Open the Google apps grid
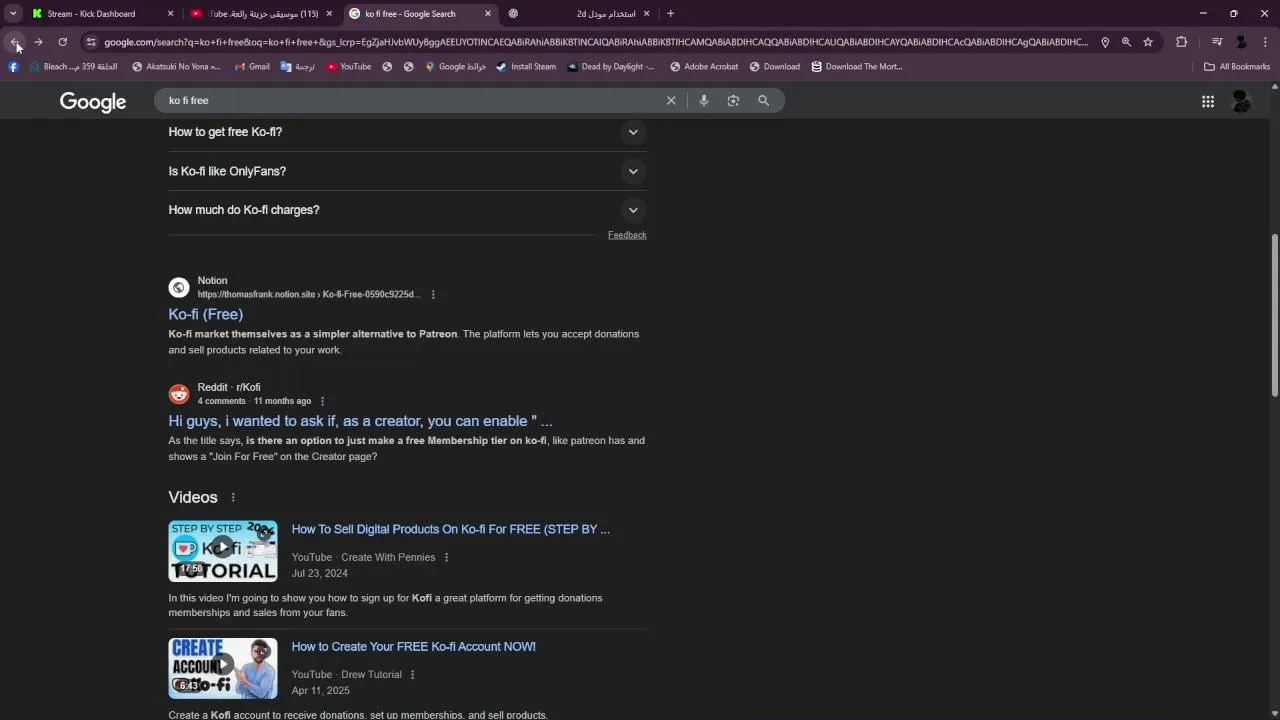Viewport: 1280px width, 720px height. coord(1208,101)
